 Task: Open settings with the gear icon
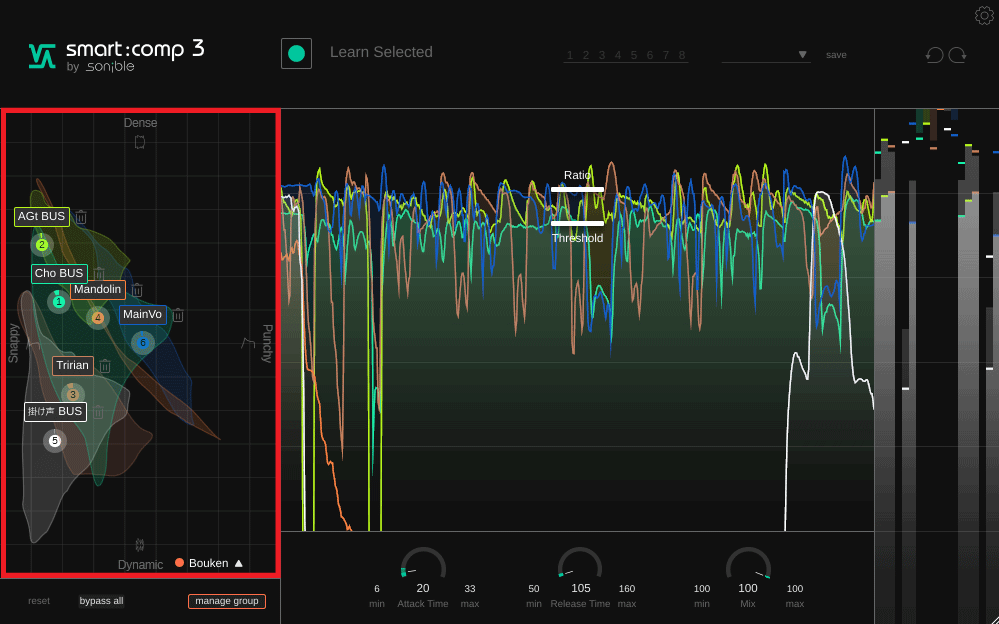983,15
